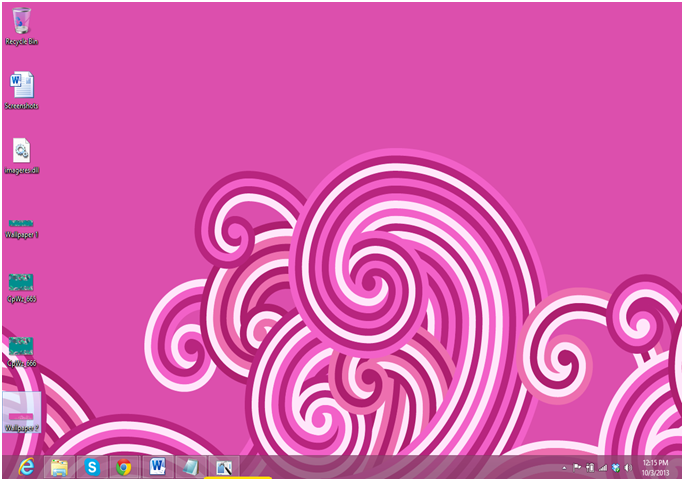
Task: Open the last pinned taskbar app
Action: pos(223,467)
